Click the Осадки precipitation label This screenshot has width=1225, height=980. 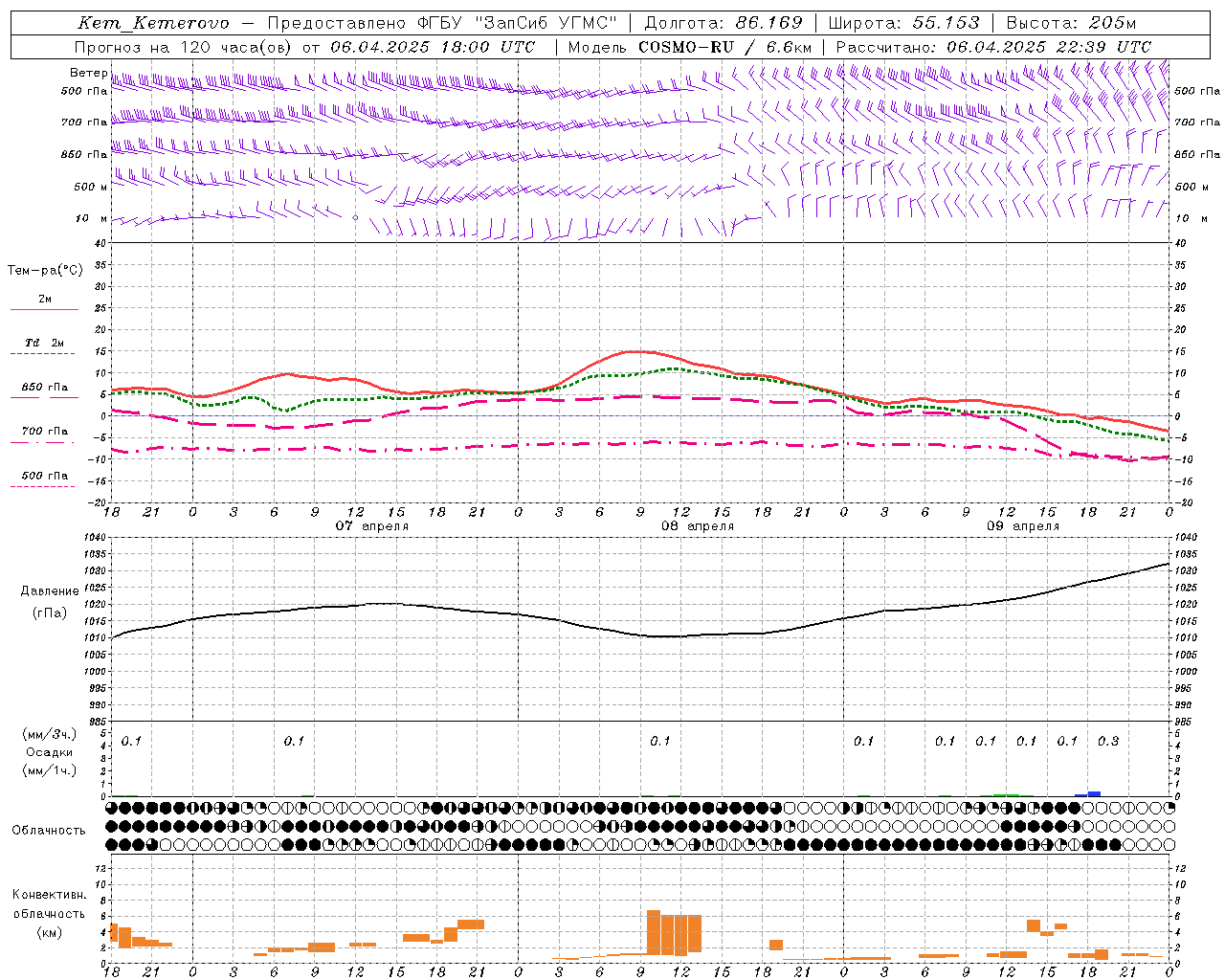coord(49,752)
